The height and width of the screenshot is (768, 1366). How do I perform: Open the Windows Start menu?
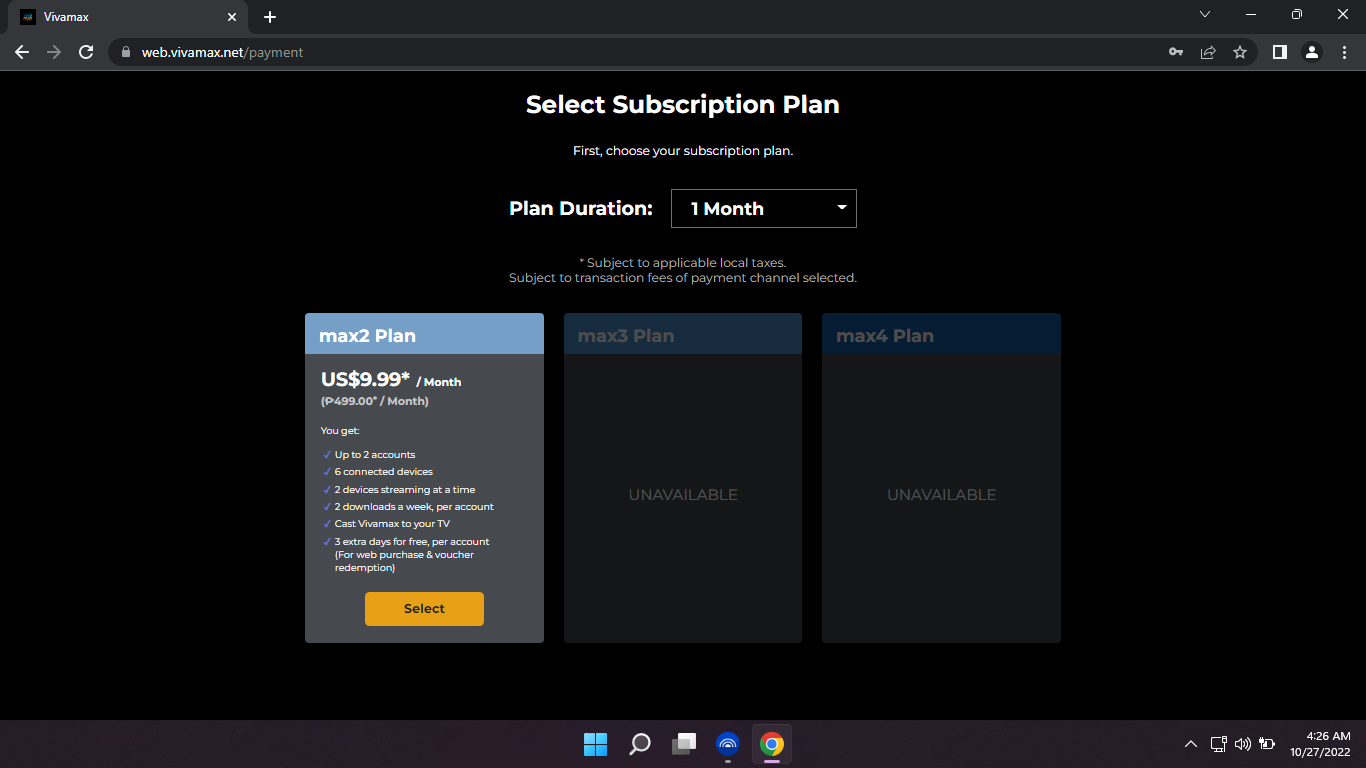[596, 744]
